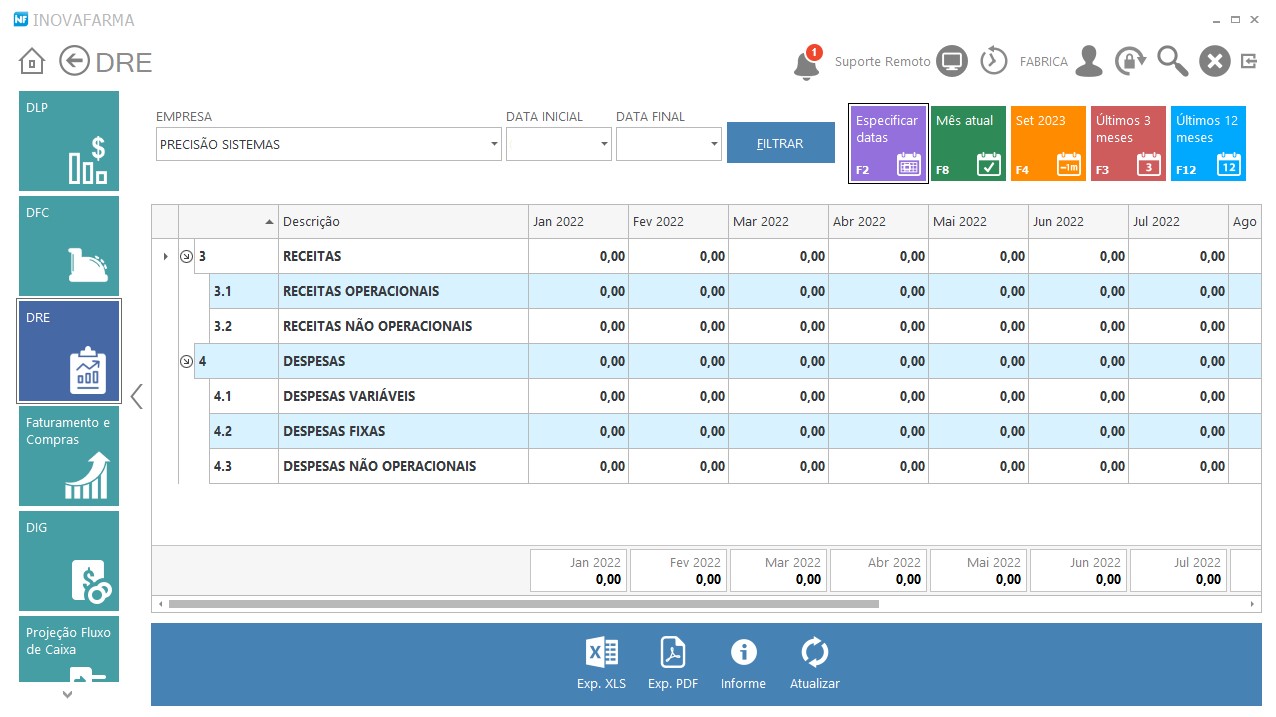Click the search magnifier icon

(1172, 62)
